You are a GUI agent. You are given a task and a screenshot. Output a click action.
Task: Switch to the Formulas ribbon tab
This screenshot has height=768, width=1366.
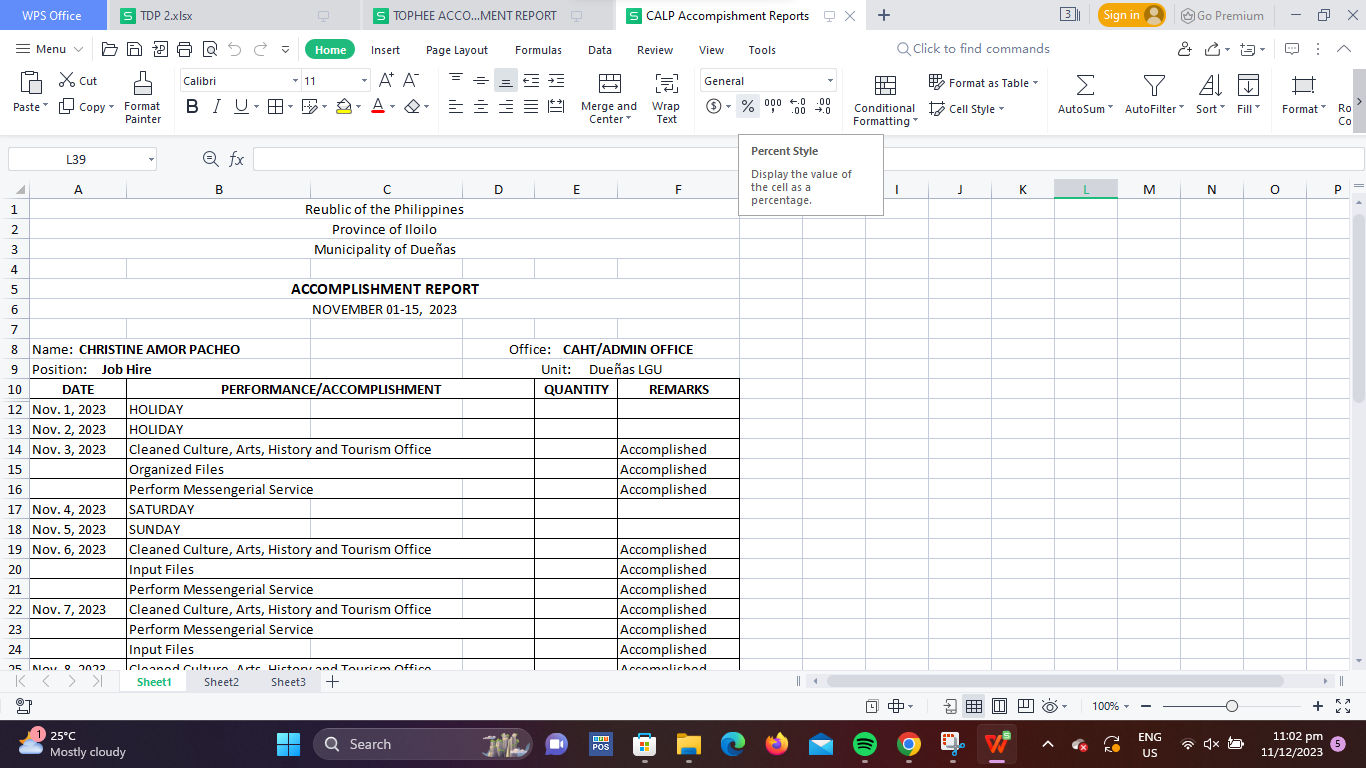538,49
